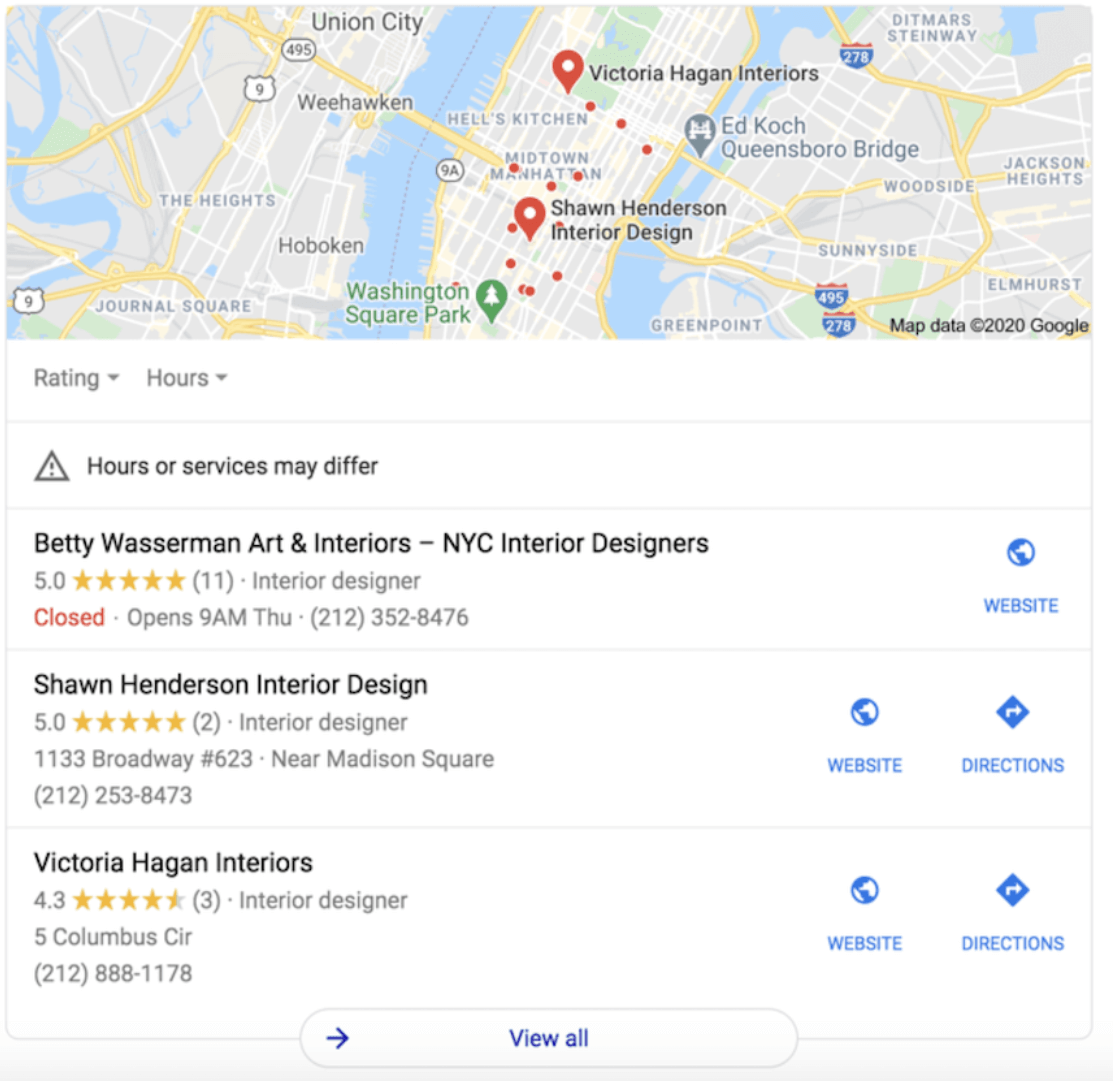Click the Shawn Henderson phone number (212) 253-8473
Image resolution: width=1116 pixels, height=1085 pixels.
click(x=113, y=795)
